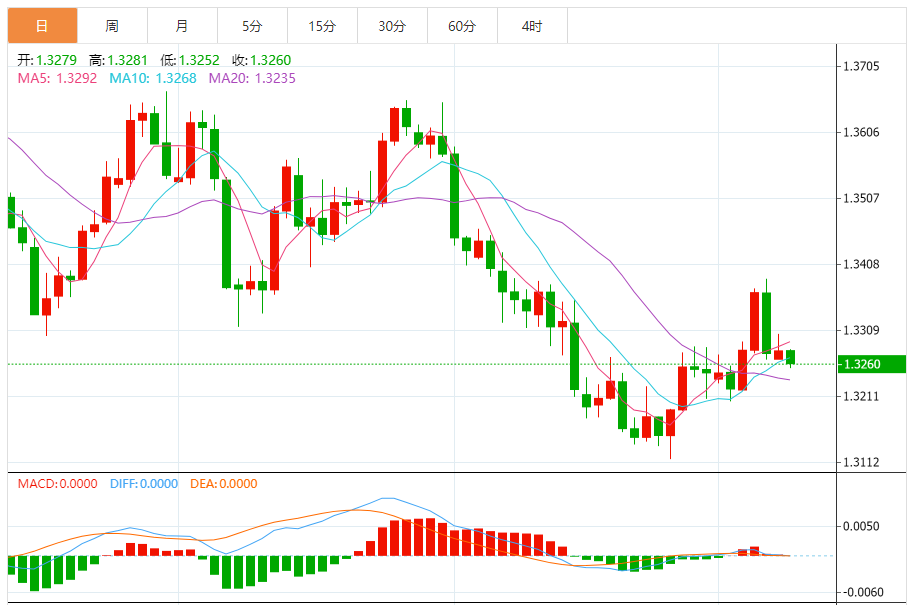
Task: Click the DIFF:0.0000 label
Action: click(x=144, y=484)
